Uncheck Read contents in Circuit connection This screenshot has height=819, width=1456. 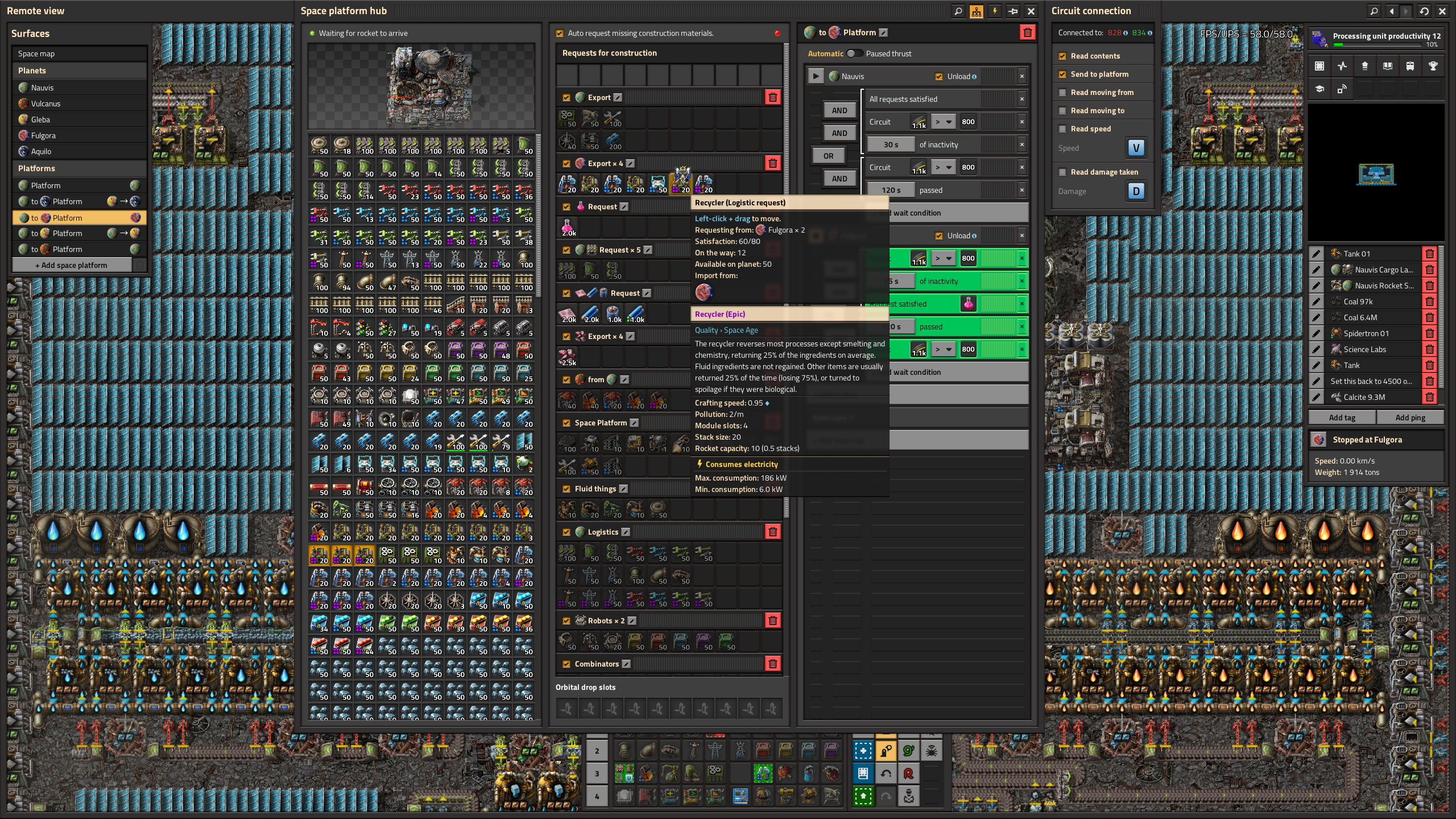[x=1062, y=56]
